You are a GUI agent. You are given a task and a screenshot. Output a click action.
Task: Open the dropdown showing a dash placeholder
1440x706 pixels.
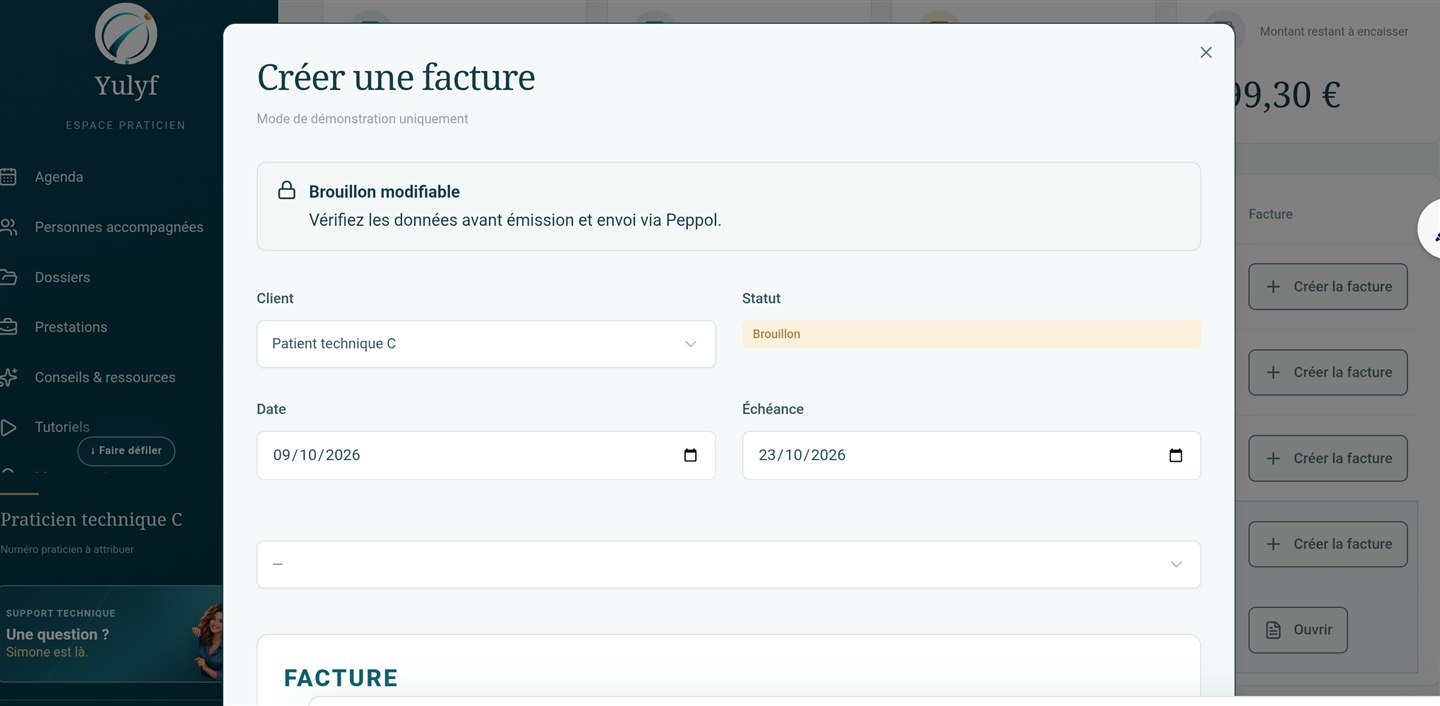(x=729, y=565)
